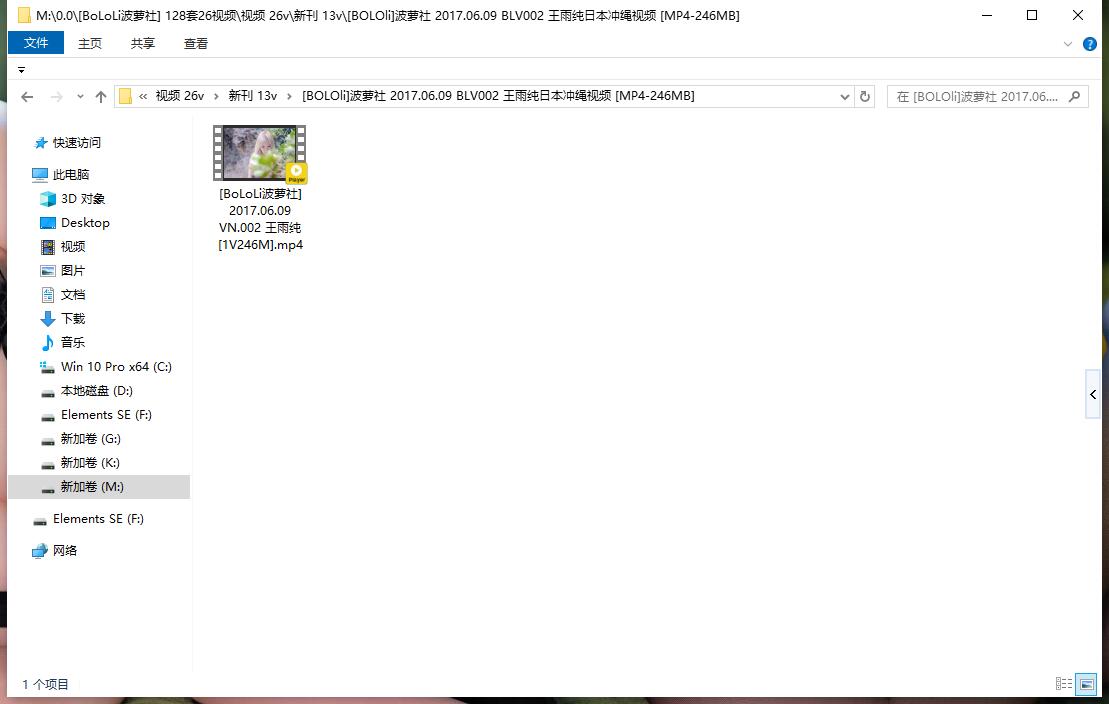Switch to large thumbnails view
This screenshot has height=704, width=1109.
click(1086, 684)
